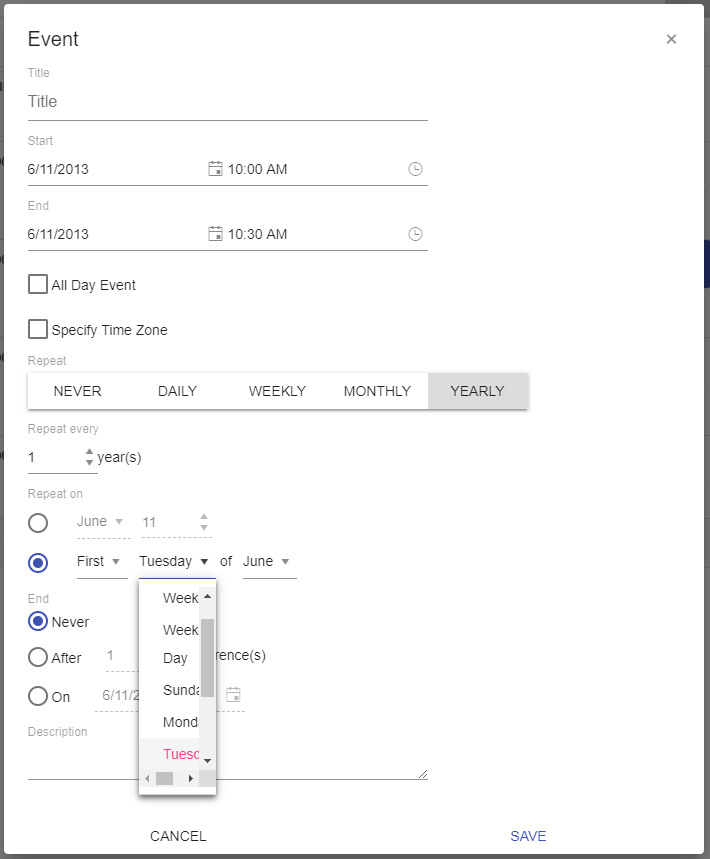
Task: Click the CANCEL button
Action: 177,835
